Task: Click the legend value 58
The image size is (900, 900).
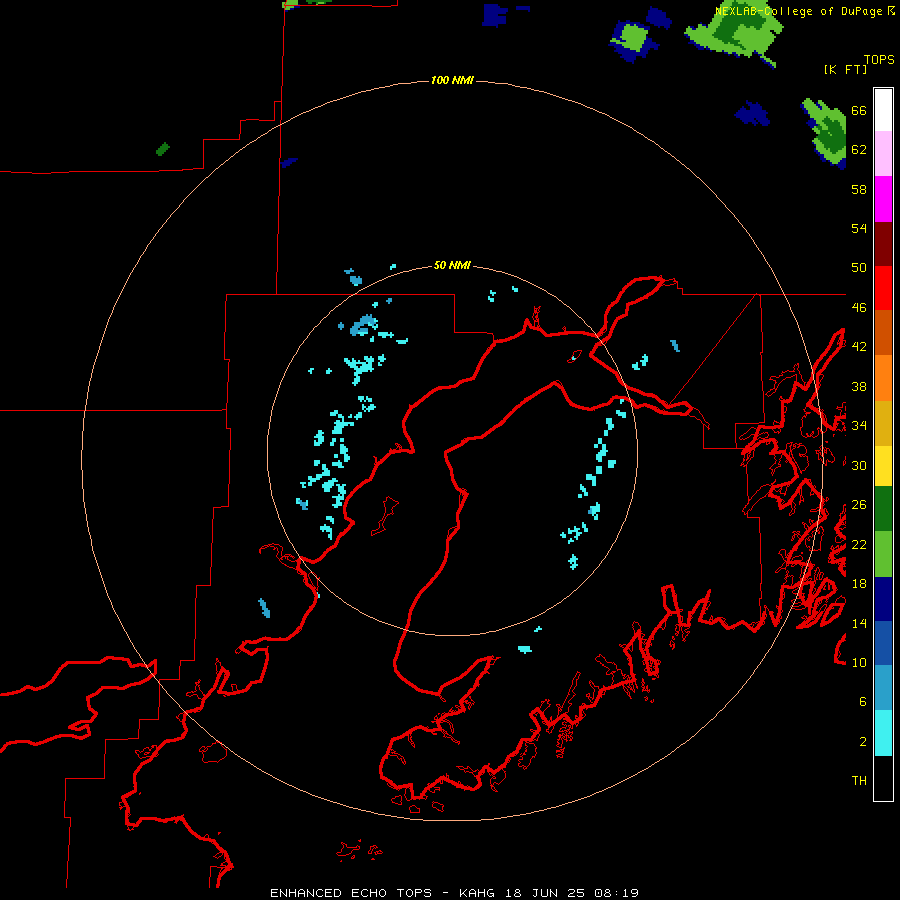Action: (859, 189)
